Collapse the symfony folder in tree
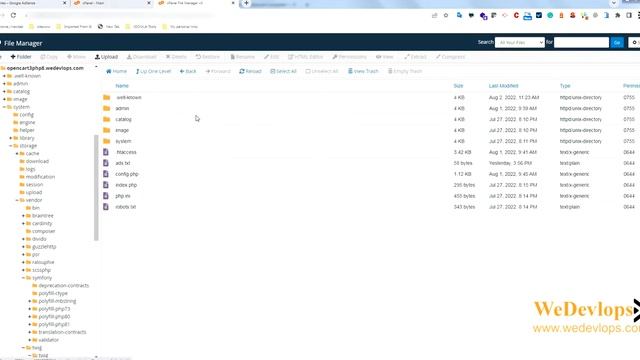This screenshot has width=640, height=360. point(23,278)
